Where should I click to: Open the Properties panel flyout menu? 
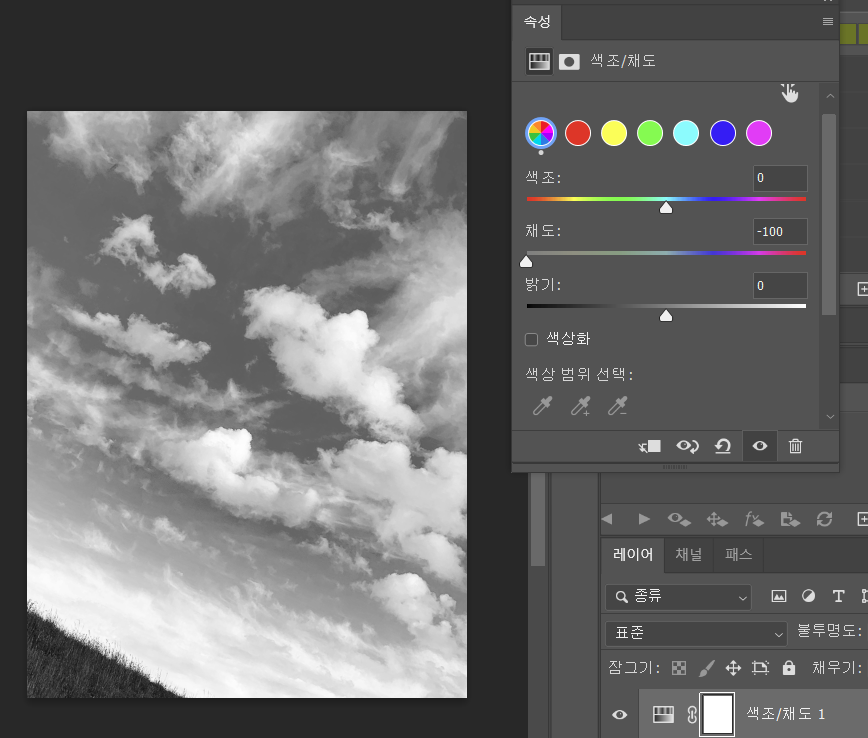[x=827, y=21]
